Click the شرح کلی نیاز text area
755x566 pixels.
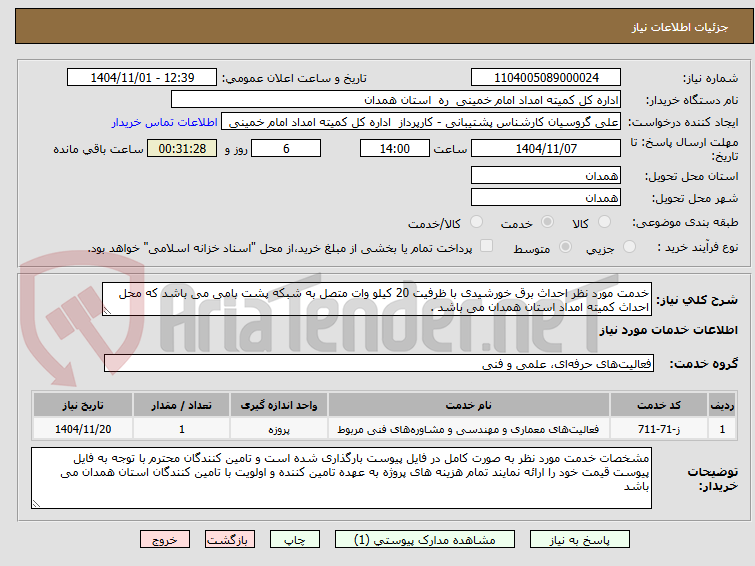point(377,300)
